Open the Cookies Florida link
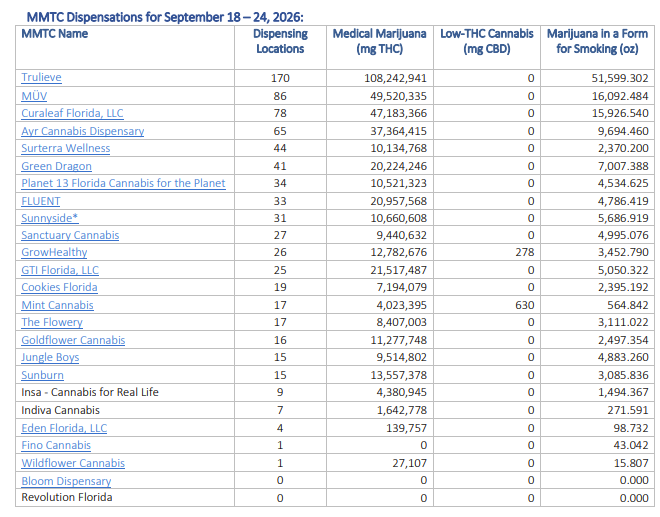 point(59,287)
